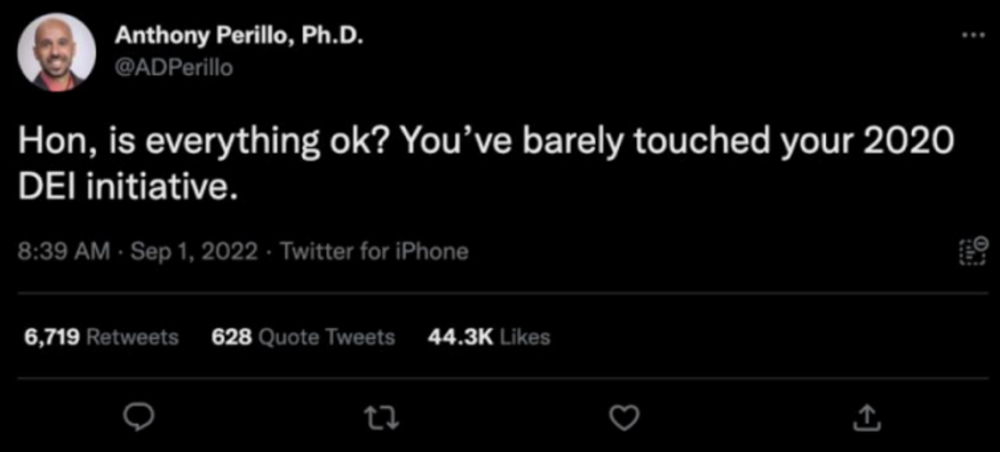
Task: Open the share tray via the upload arrow icon
Action: pyautogui.click(x=866, y=418)
